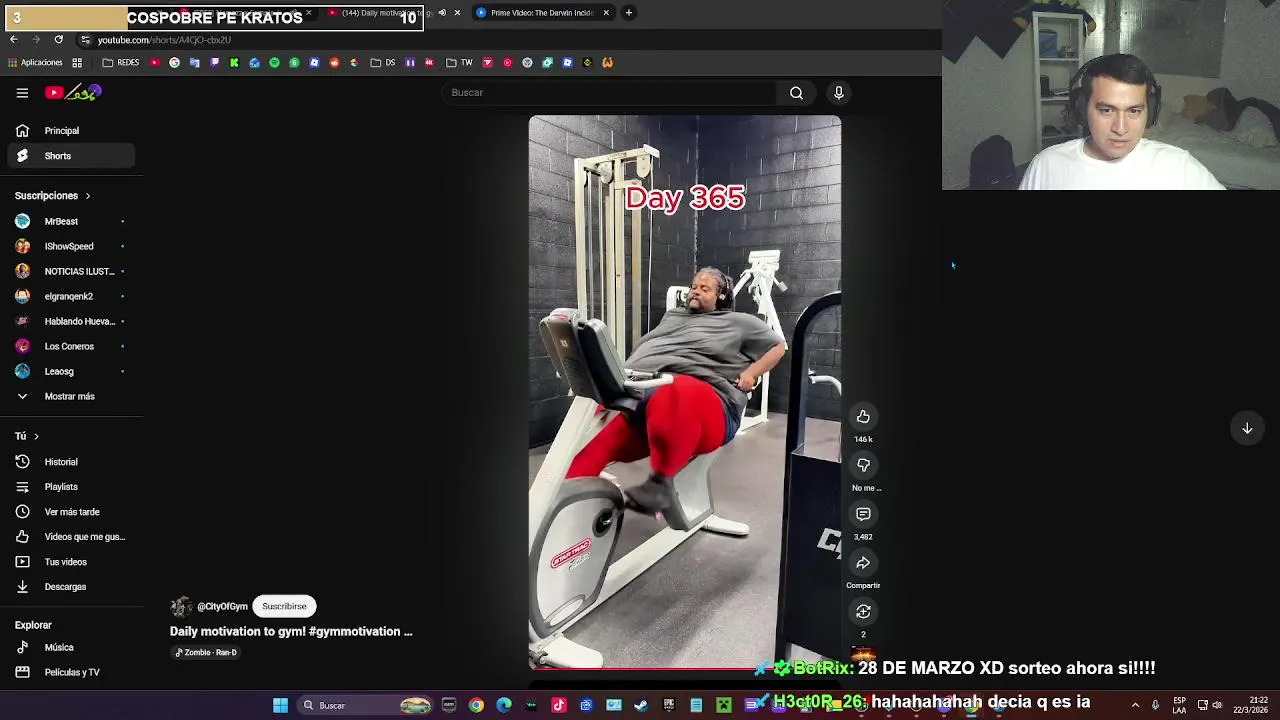The height and width of the screenshot is (720, 1280).
Task: Open Zombie - Ran-D sound link
Action: point(206,652)
